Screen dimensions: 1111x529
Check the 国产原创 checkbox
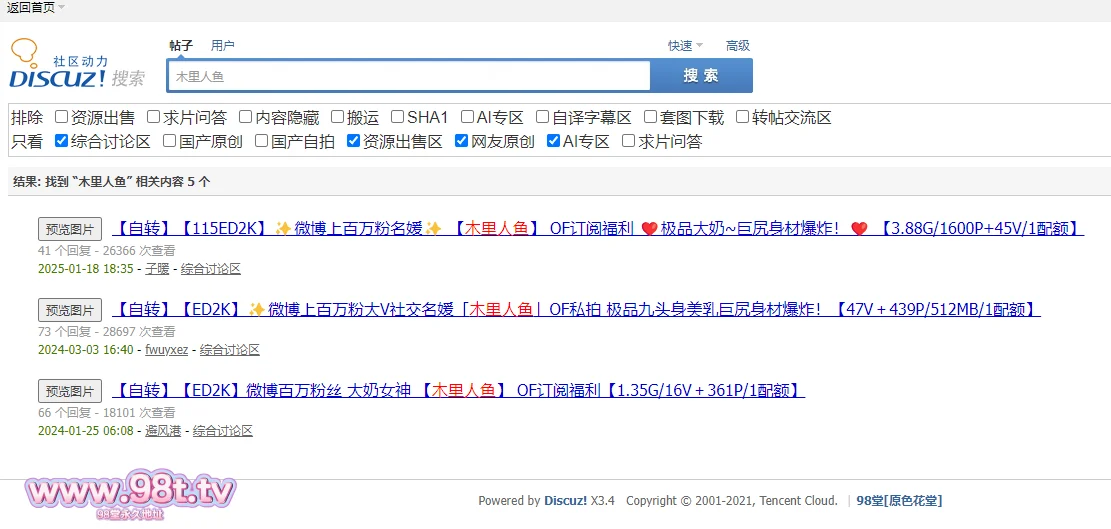click(x=170, y=141)
